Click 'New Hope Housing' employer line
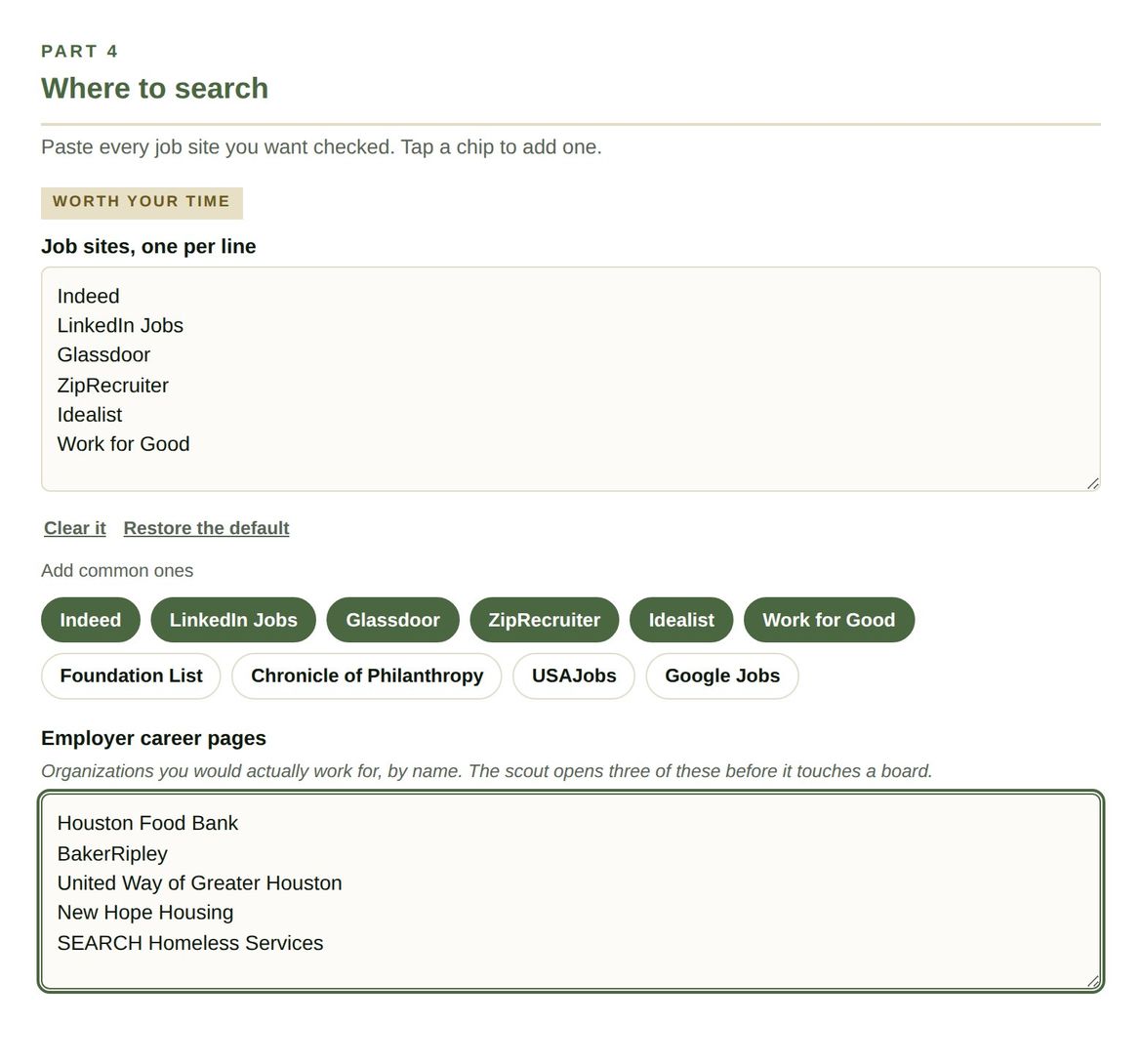The height and width of the screenshot is (1064, 1142). [x=144, y=913]
